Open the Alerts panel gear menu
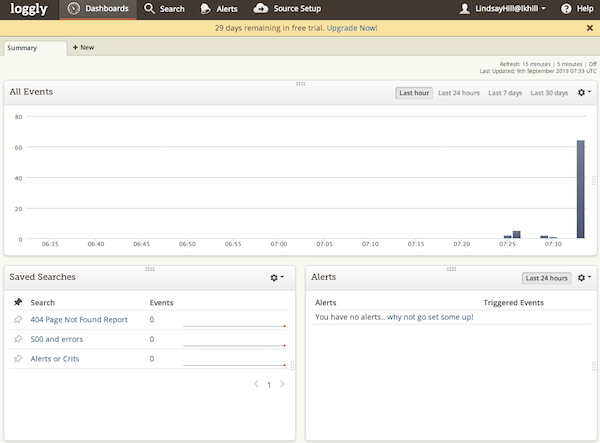The image size is (600, 443). point(584,277)
